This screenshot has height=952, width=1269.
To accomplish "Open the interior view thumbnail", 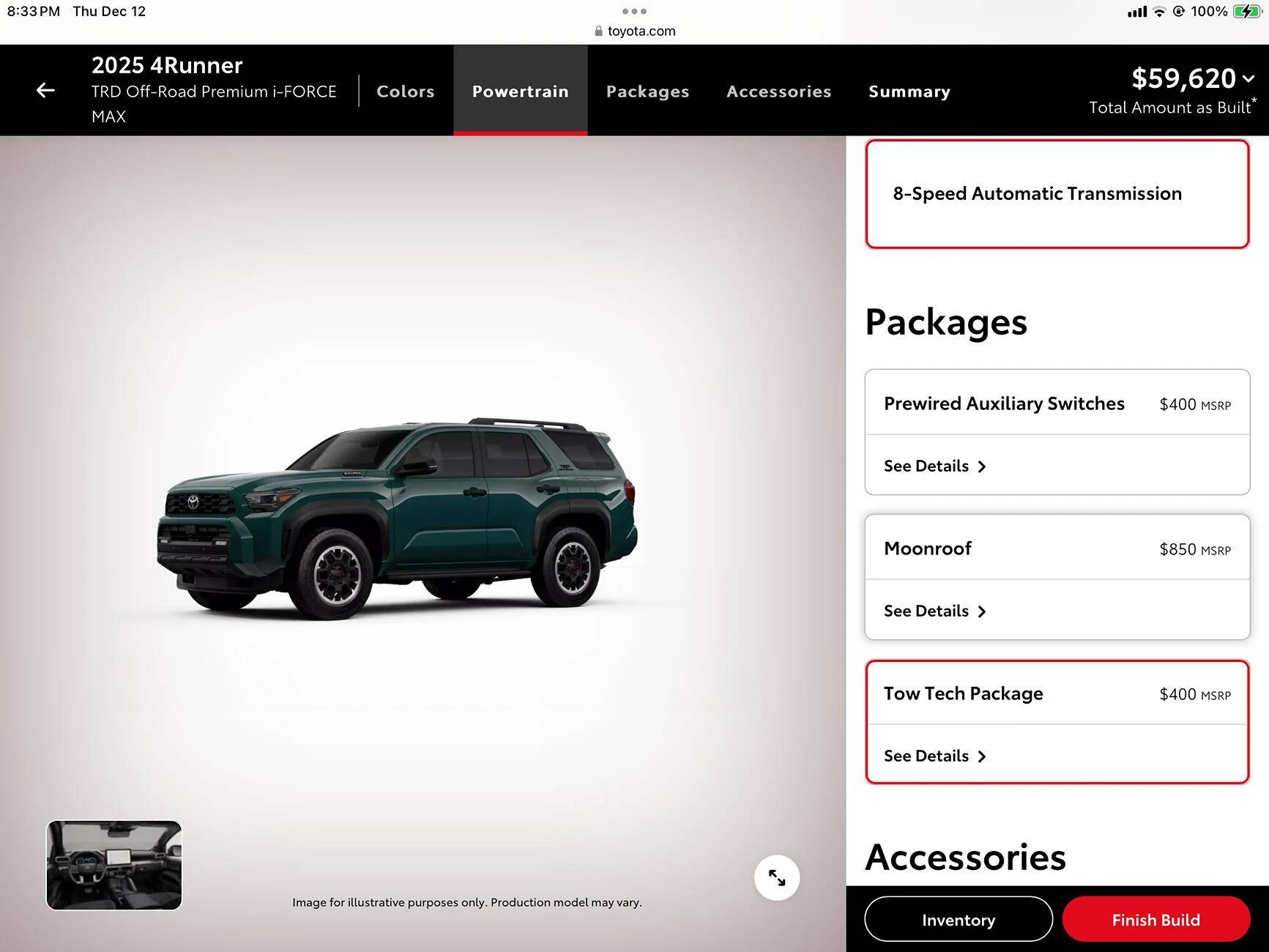I will (x=114, y=865).
